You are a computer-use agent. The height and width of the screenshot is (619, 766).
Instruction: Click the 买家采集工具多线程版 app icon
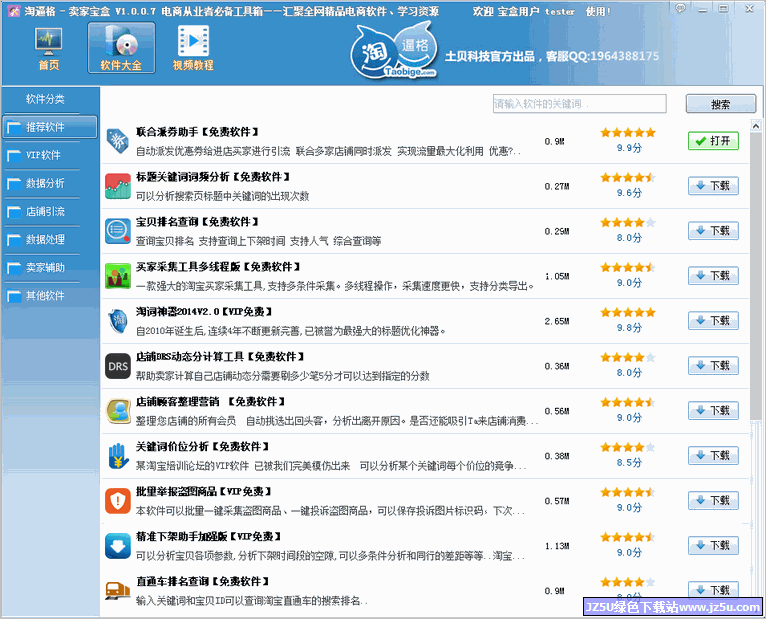(118, 277)
